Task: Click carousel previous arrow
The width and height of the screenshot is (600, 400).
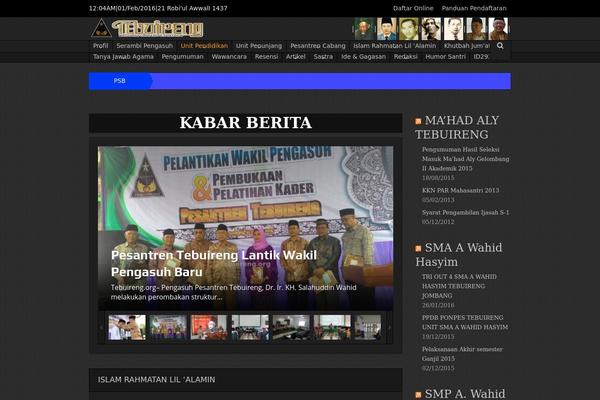Action: [101, 328]
